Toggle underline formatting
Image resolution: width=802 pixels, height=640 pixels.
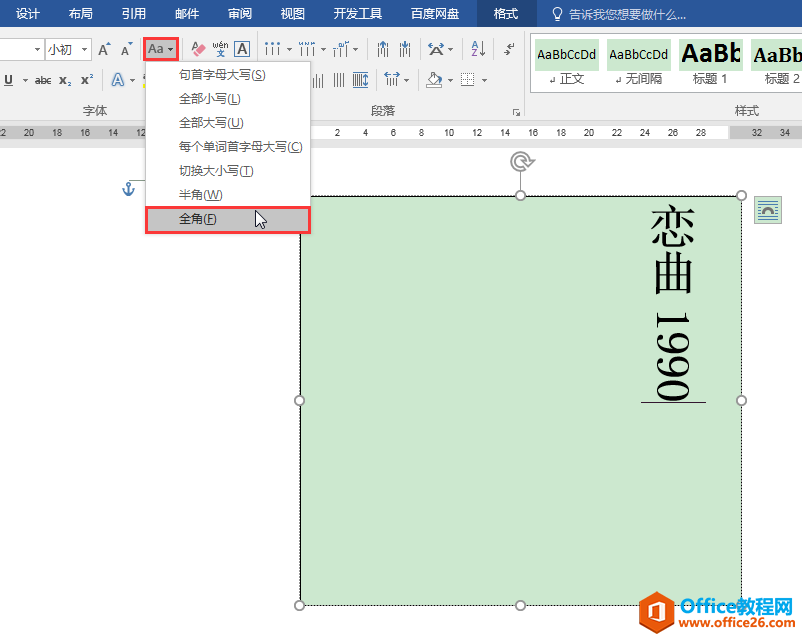(x=9, y=80)
